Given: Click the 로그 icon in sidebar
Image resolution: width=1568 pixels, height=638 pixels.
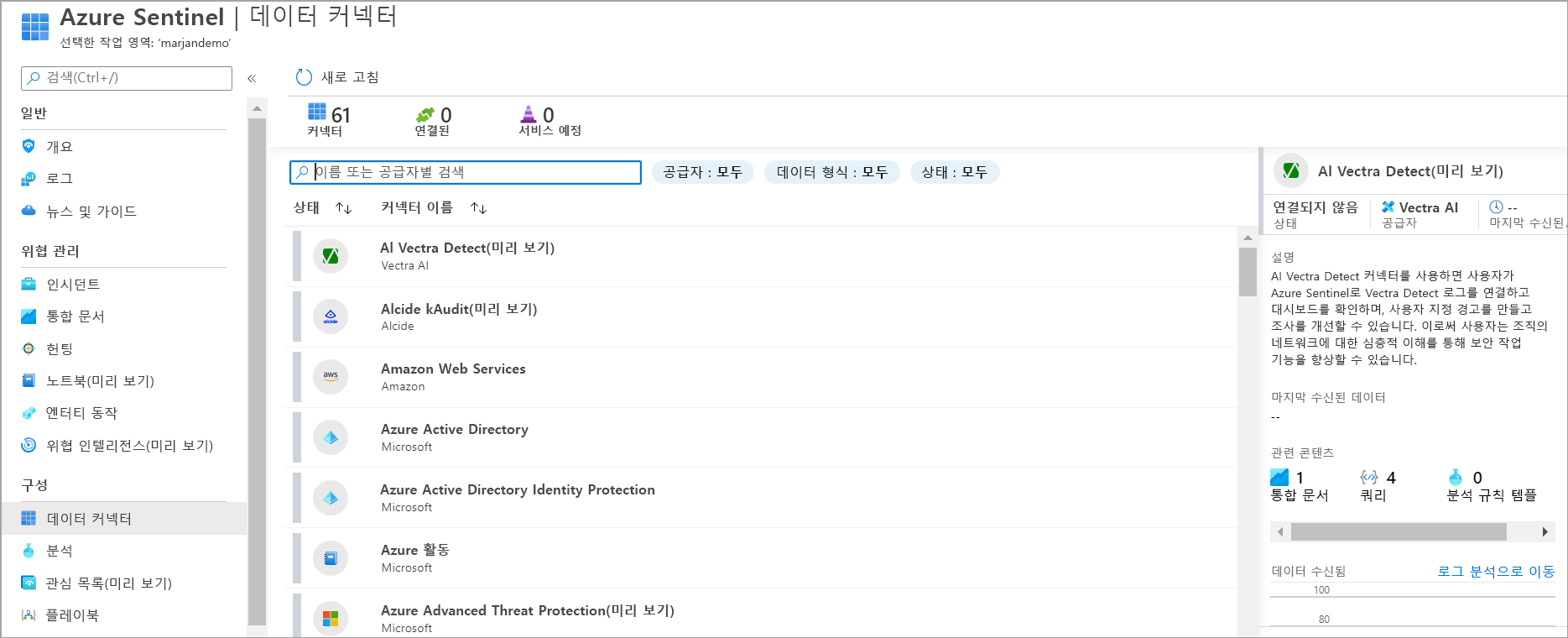Looking at the screenshot, I should point(29,179).
